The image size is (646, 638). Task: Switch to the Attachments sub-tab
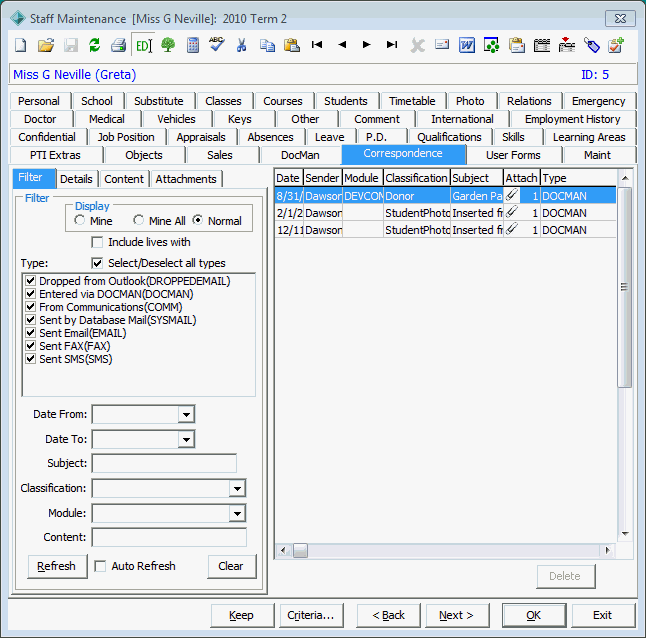(186, 179)
